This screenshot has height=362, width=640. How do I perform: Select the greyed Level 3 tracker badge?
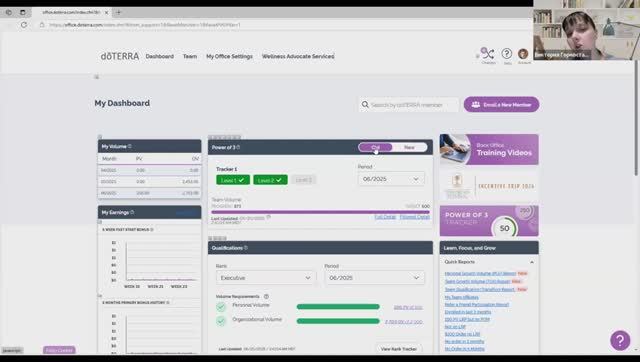pyautogui.click(x=303, y=180)
